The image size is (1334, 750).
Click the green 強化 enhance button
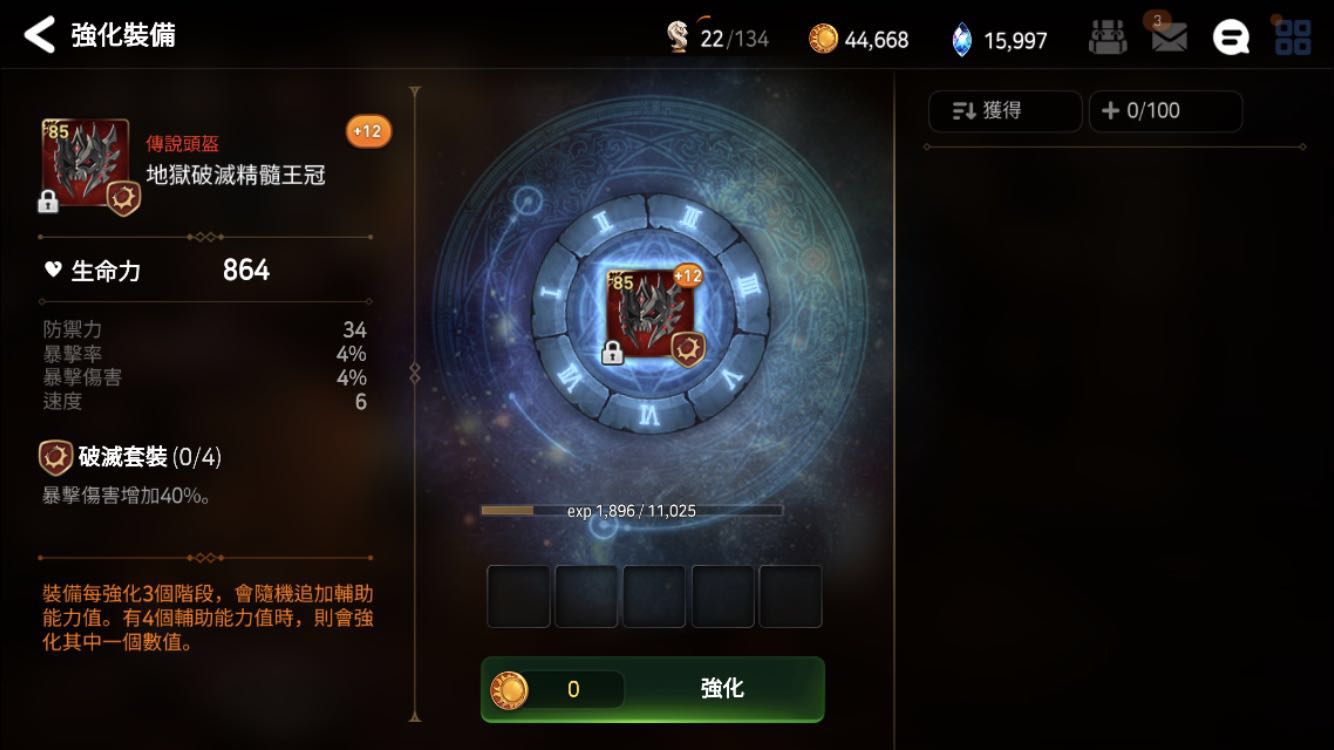653,689
